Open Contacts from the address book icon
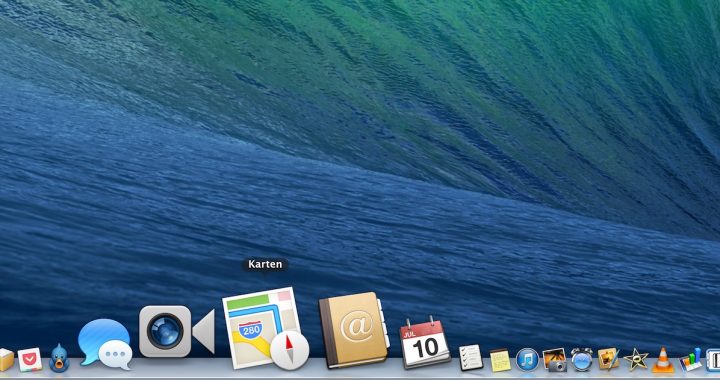 click(x=354, y=330)
